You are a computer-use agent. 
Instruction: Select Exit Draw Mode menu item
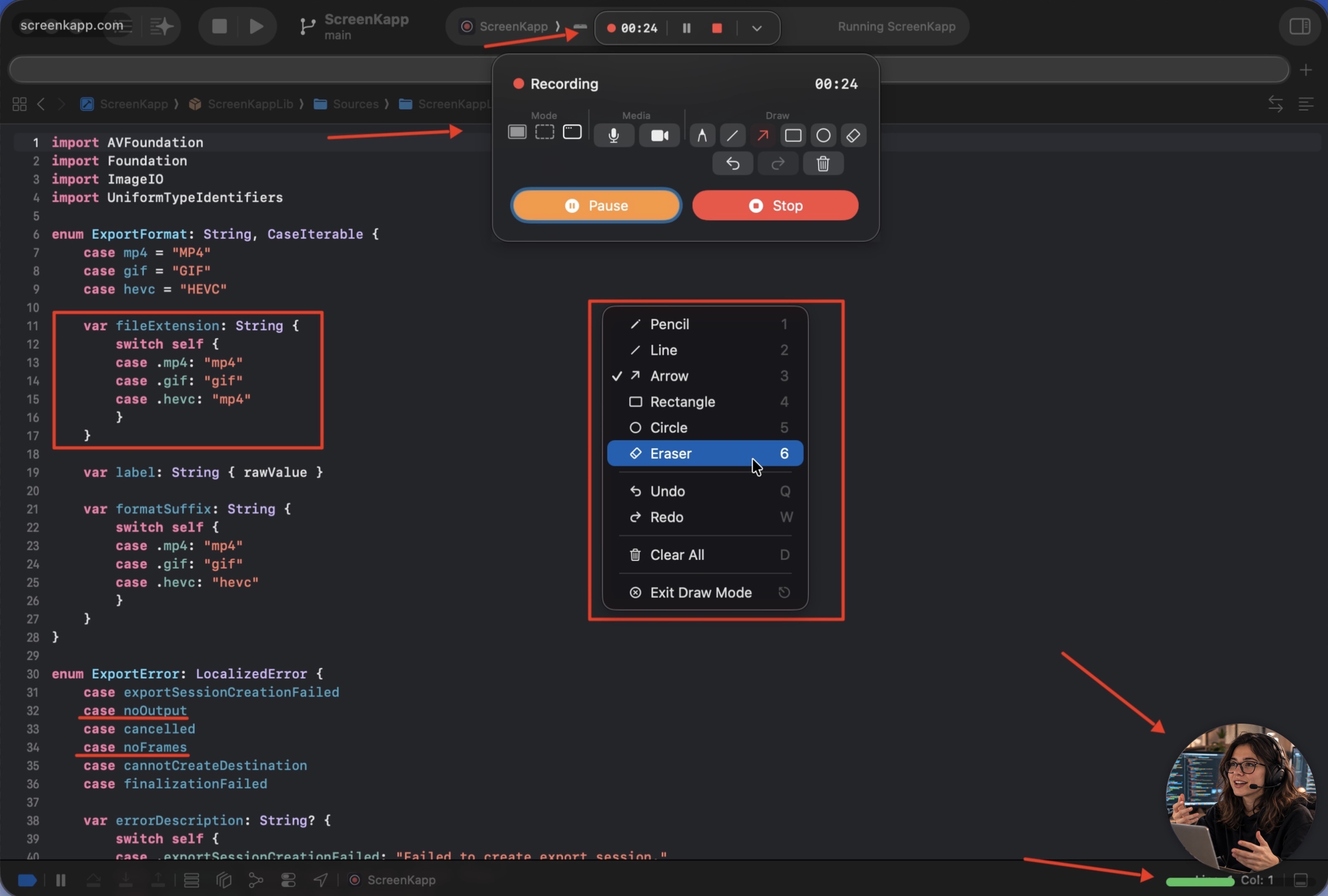(x=701, y=593)
